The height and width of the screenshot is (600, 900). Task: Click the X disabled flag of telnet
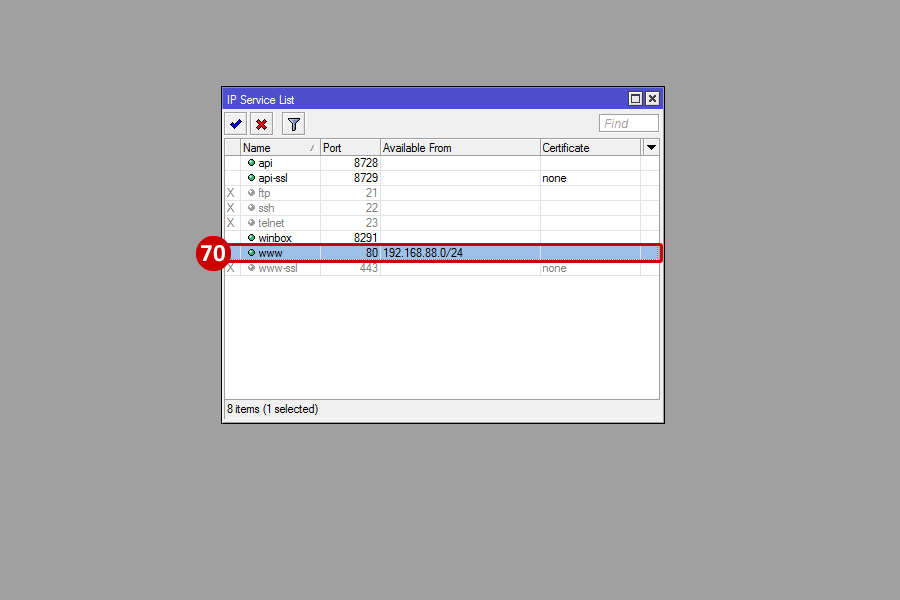[230, 223]
